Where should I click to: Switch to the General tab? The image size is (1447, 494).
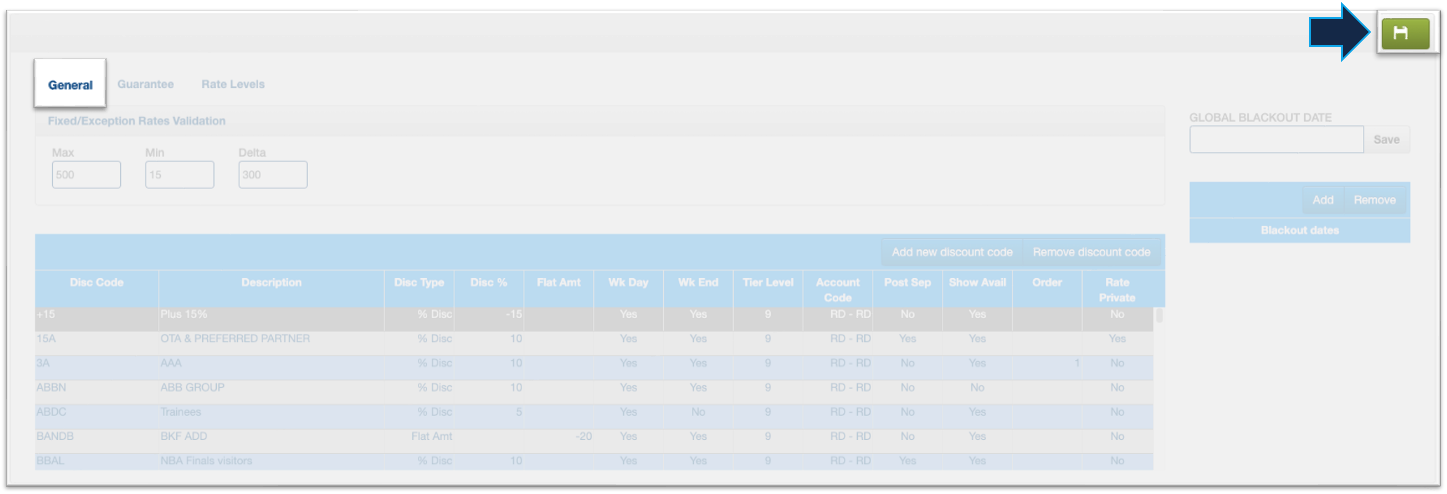(70, 85)
